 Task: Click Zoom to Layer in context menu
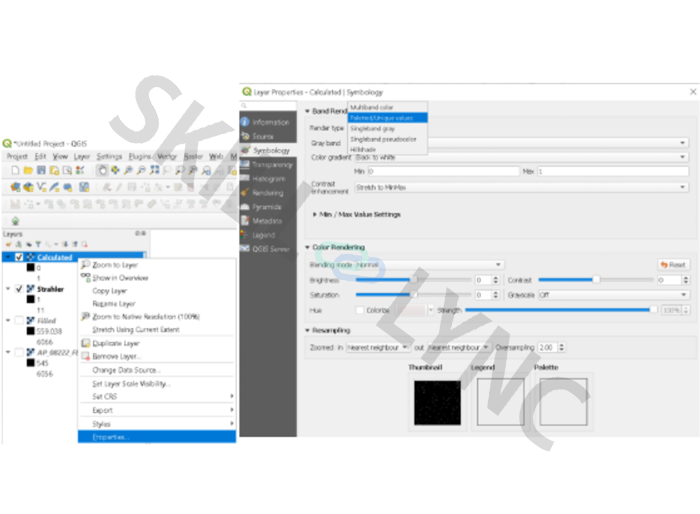[157, 265]
